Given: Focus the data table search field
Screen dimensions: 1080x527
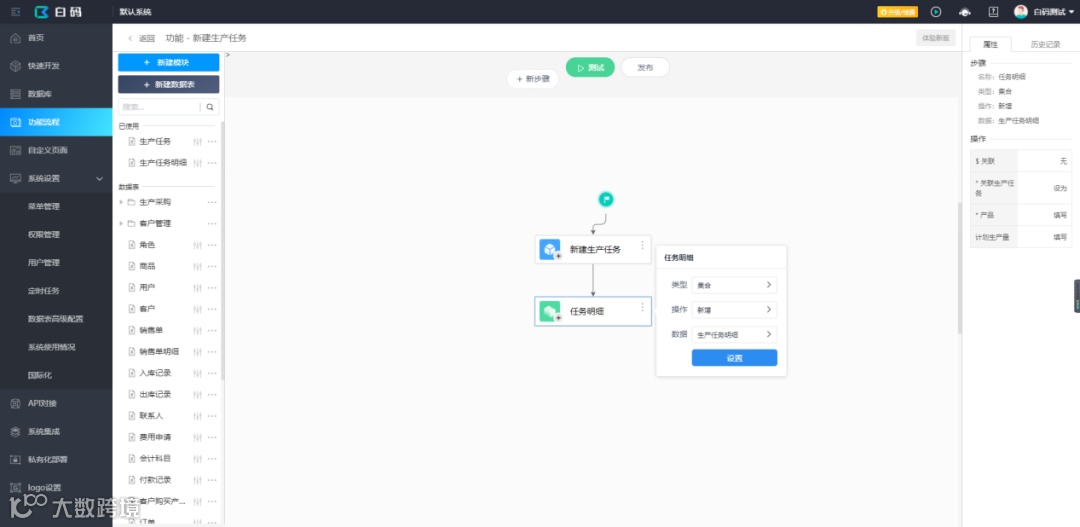Looking at the screenshot, I should [160, 107].
